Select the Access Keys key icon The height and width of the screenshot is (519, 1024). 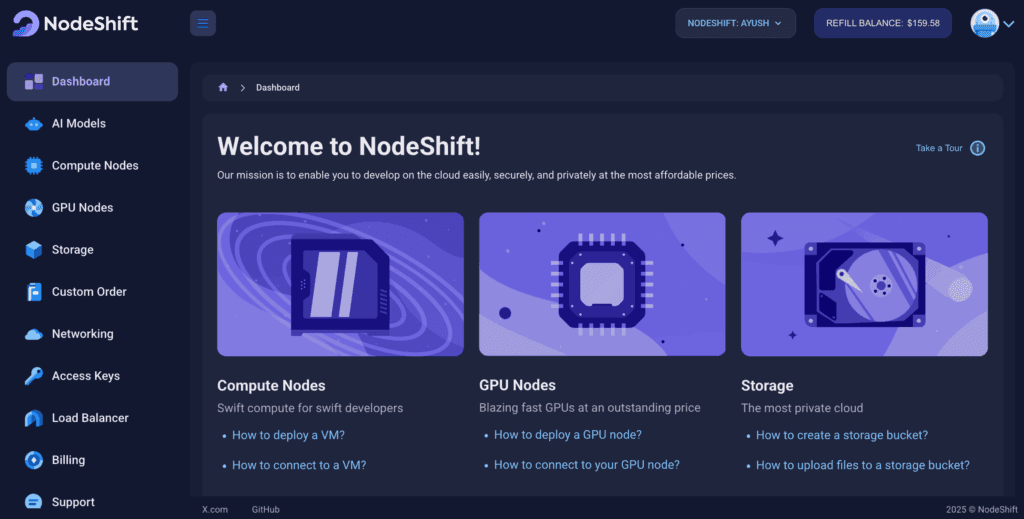click(34, 376)
